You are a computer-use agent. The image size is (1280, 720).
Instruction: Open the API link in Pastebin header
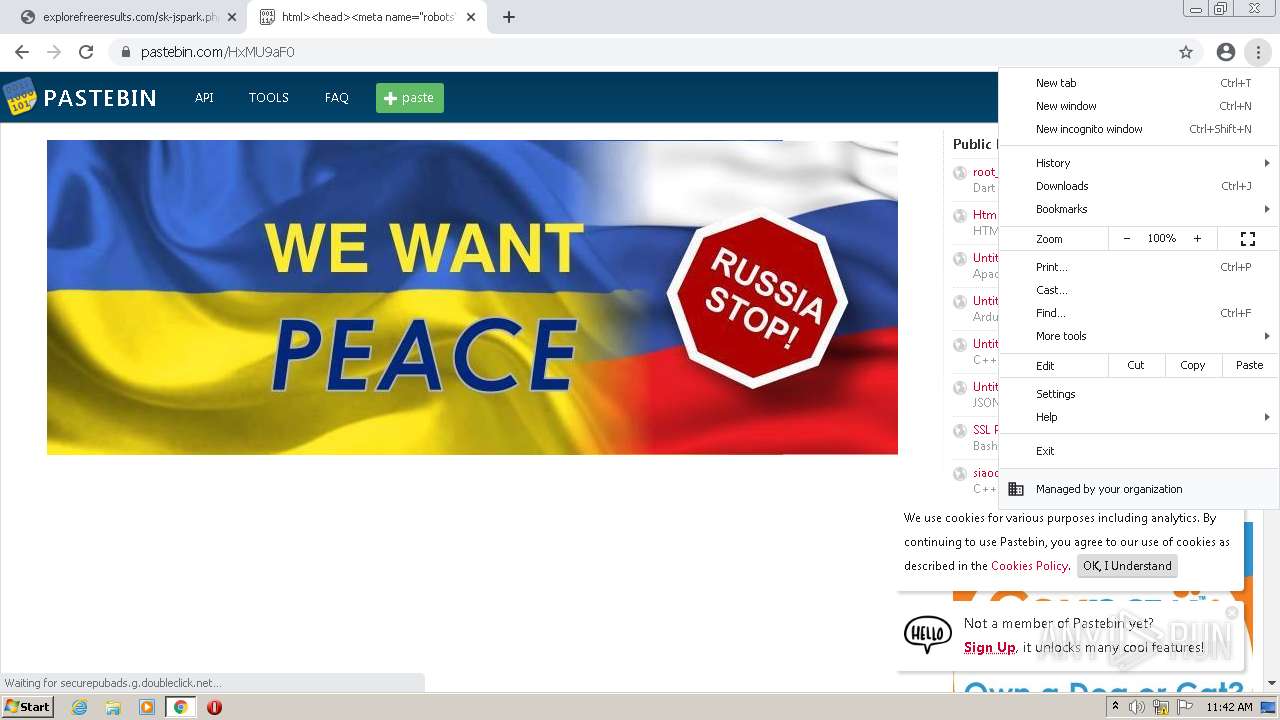click(204, 98)
